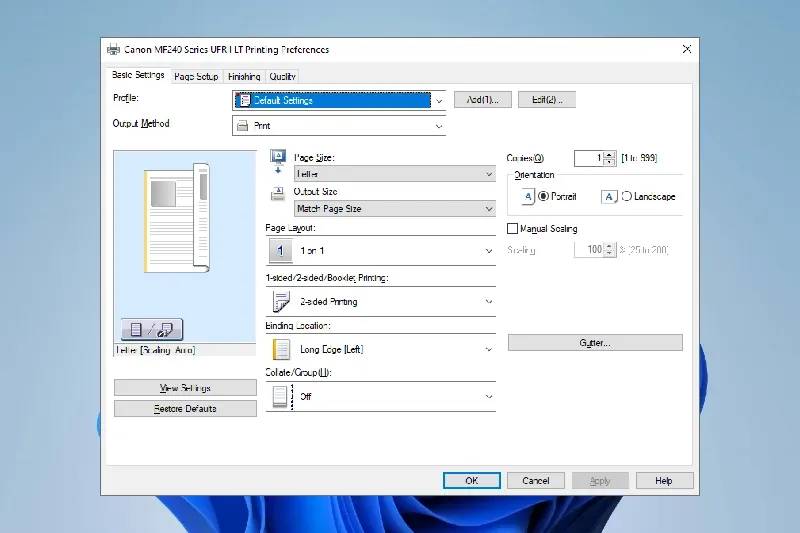
Task: Open the Finishing tab
Action: [x=244, y=77]
